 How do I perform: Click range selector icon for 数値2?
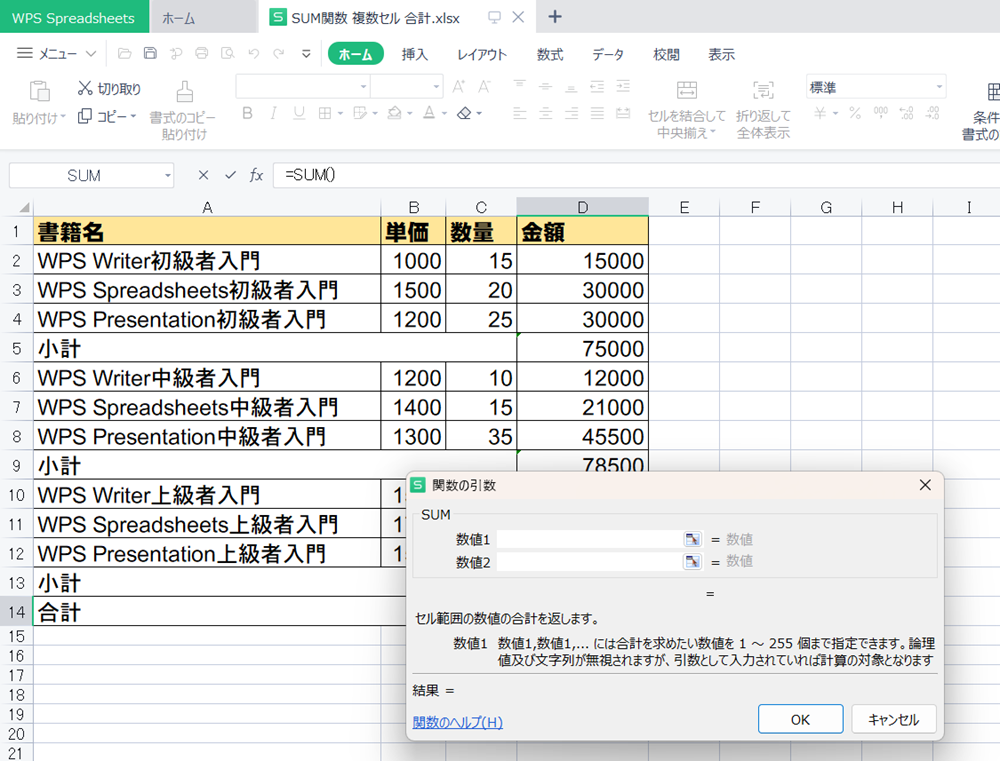692,561
